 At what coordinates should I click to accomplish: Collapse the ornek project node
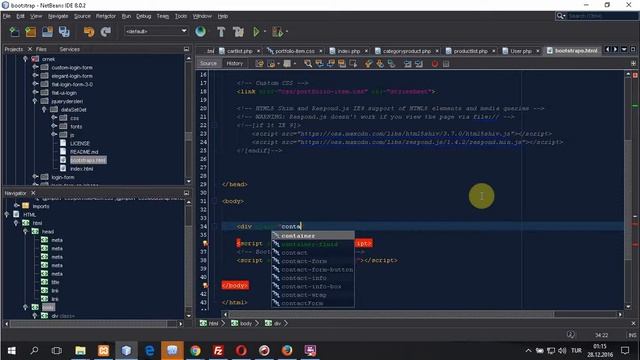[x=25, y=59]
